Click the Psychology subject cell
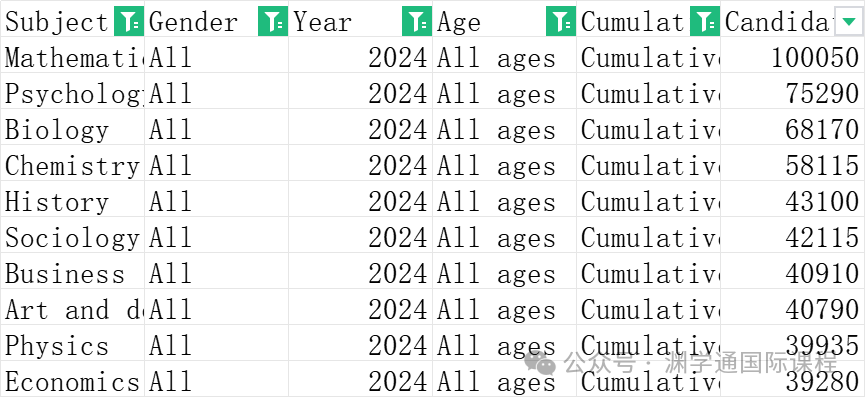This screenshot has height=397, width=865. pyautogui.click(x=73, y=91)
